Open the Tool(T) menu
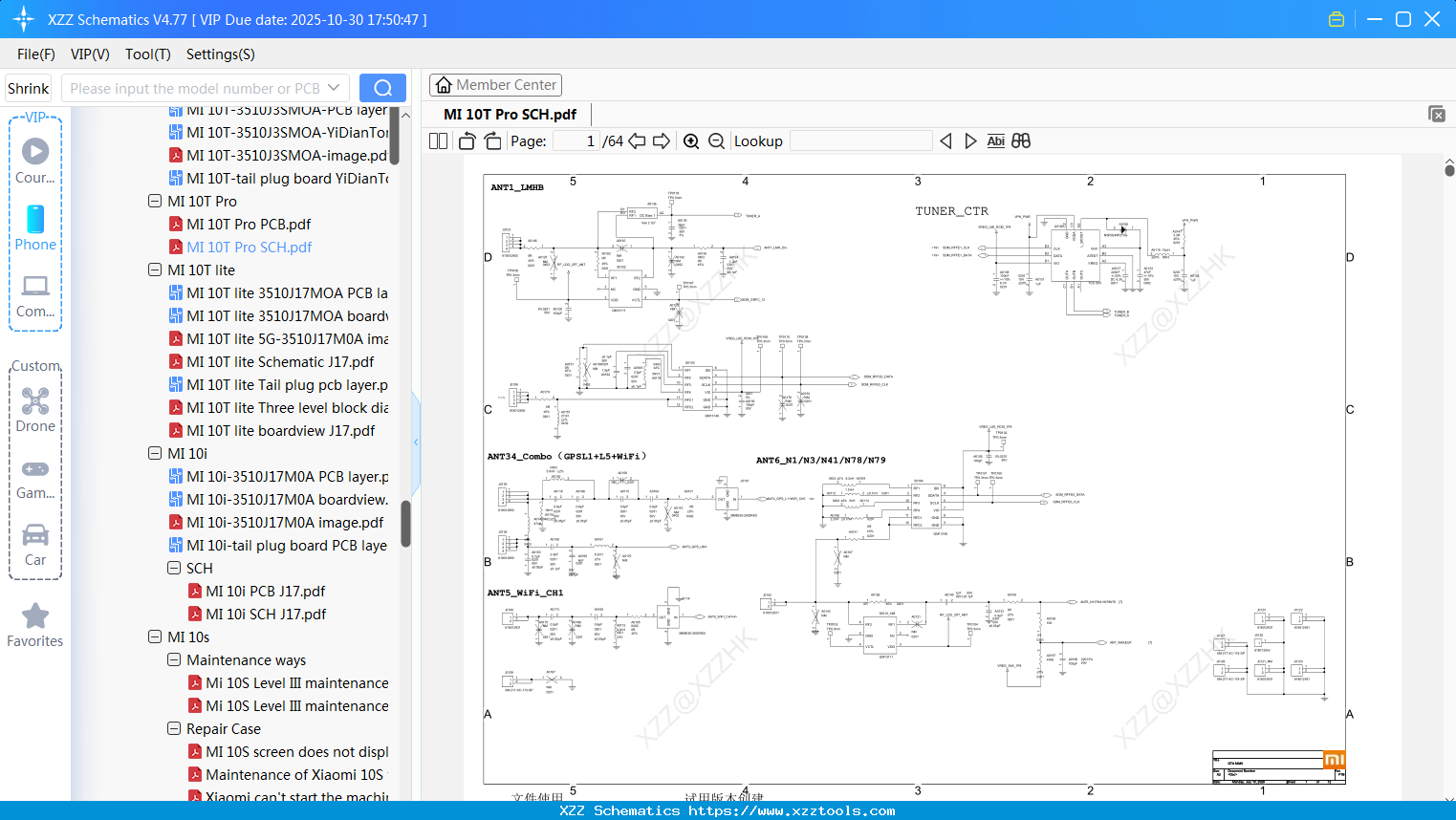 pos(148,54)
